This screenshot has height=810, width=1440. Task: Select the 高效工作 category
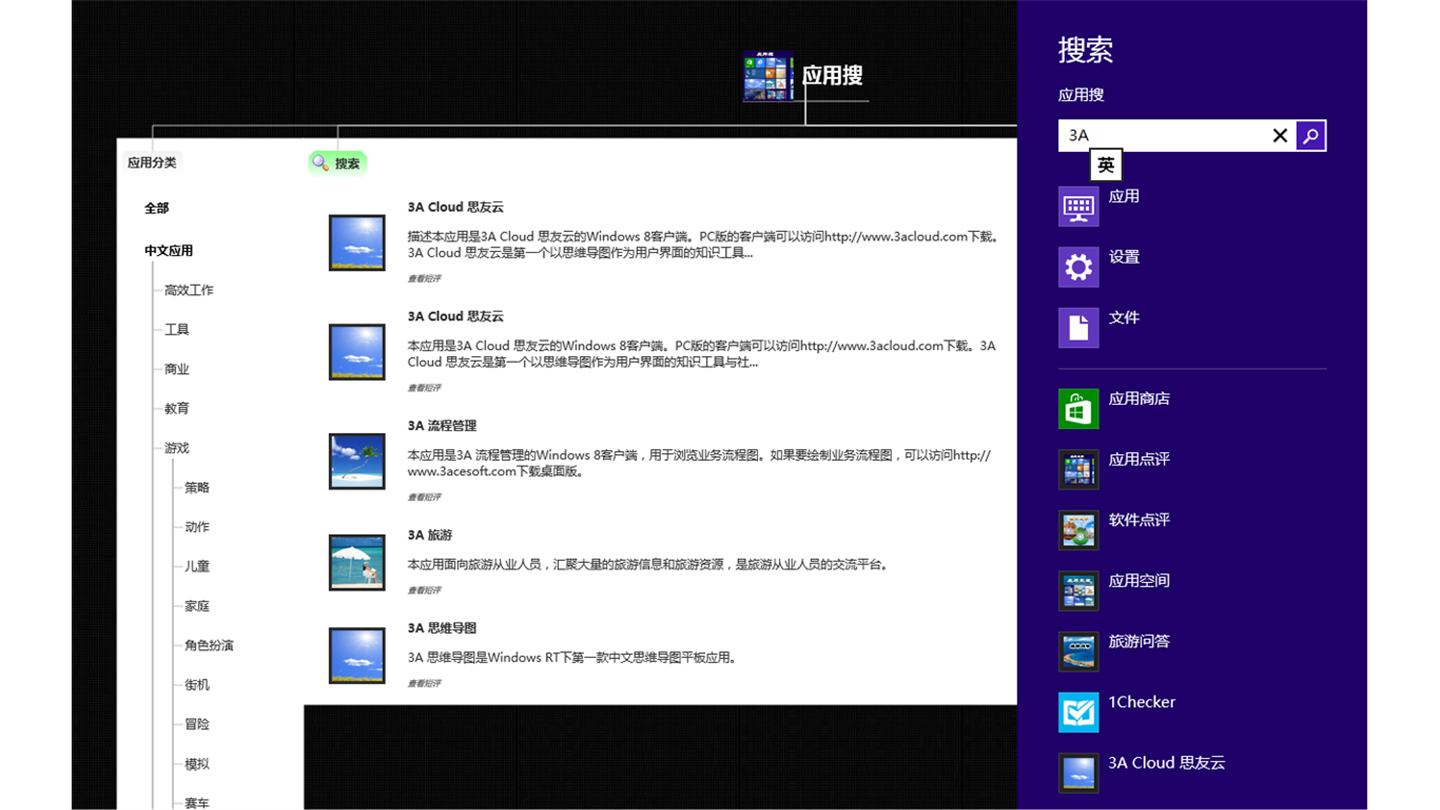point(189,290)
